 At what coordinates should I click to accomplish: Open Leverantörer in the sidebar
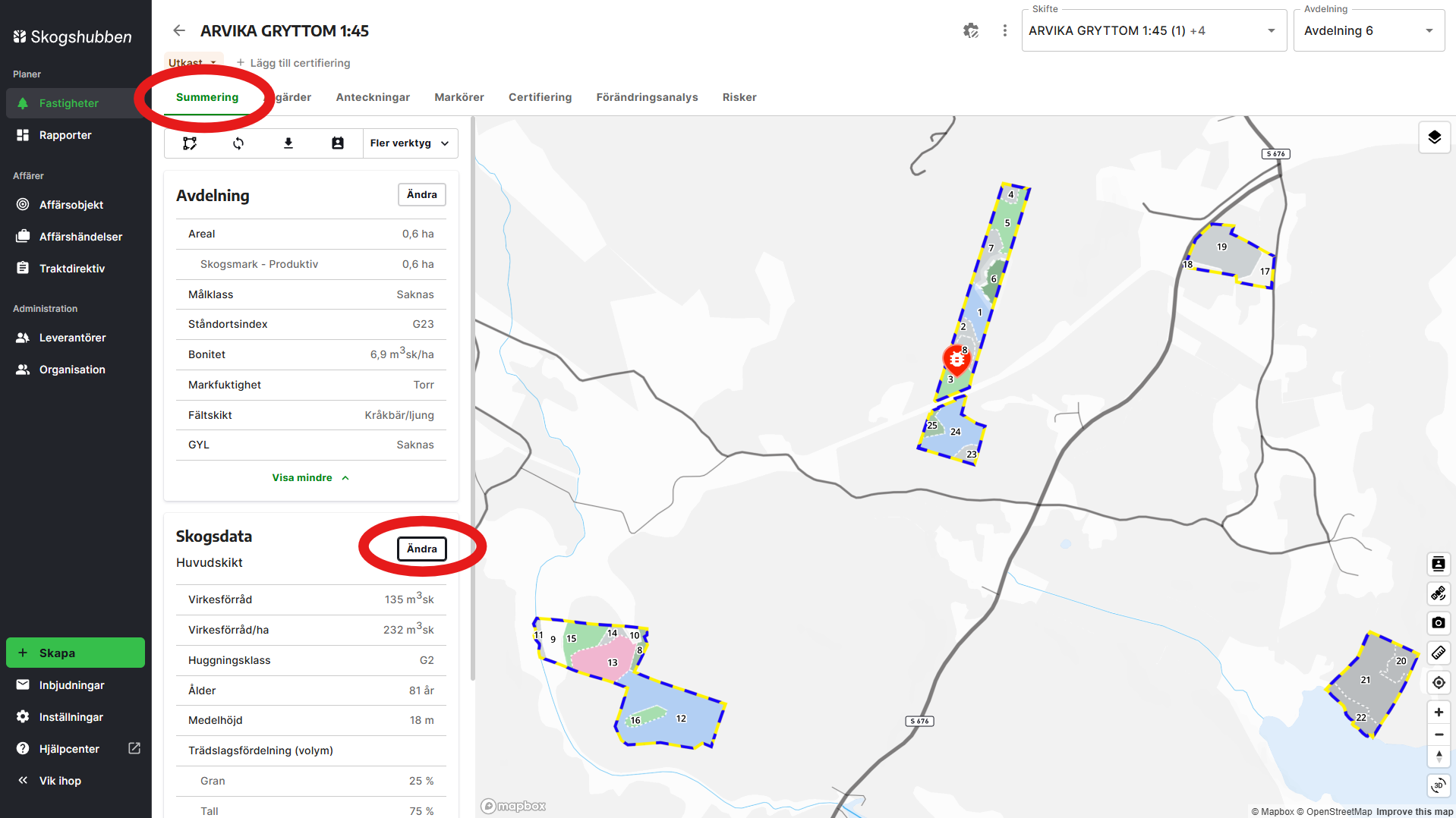(76, 338)
